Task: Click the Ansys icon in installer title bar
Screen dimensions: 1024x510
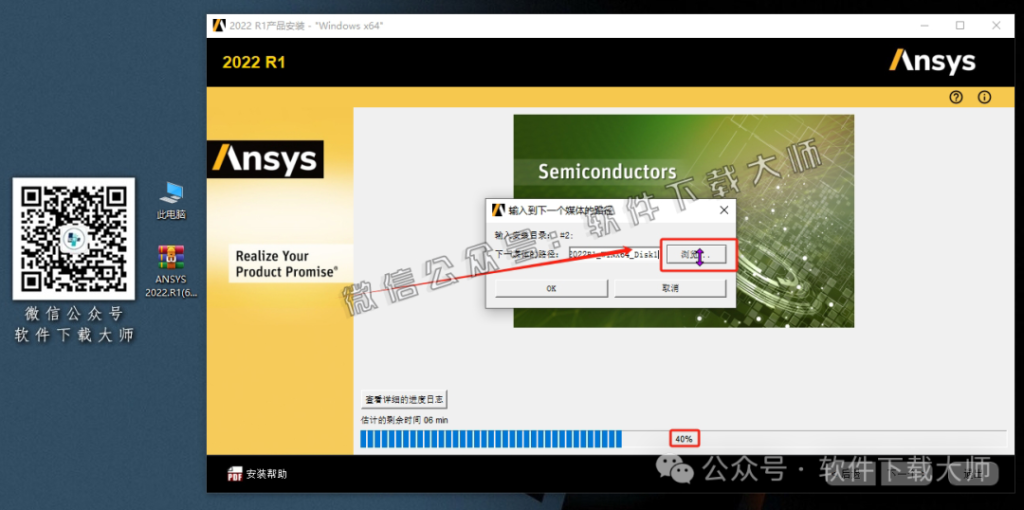Action: [x=219, y=25]
